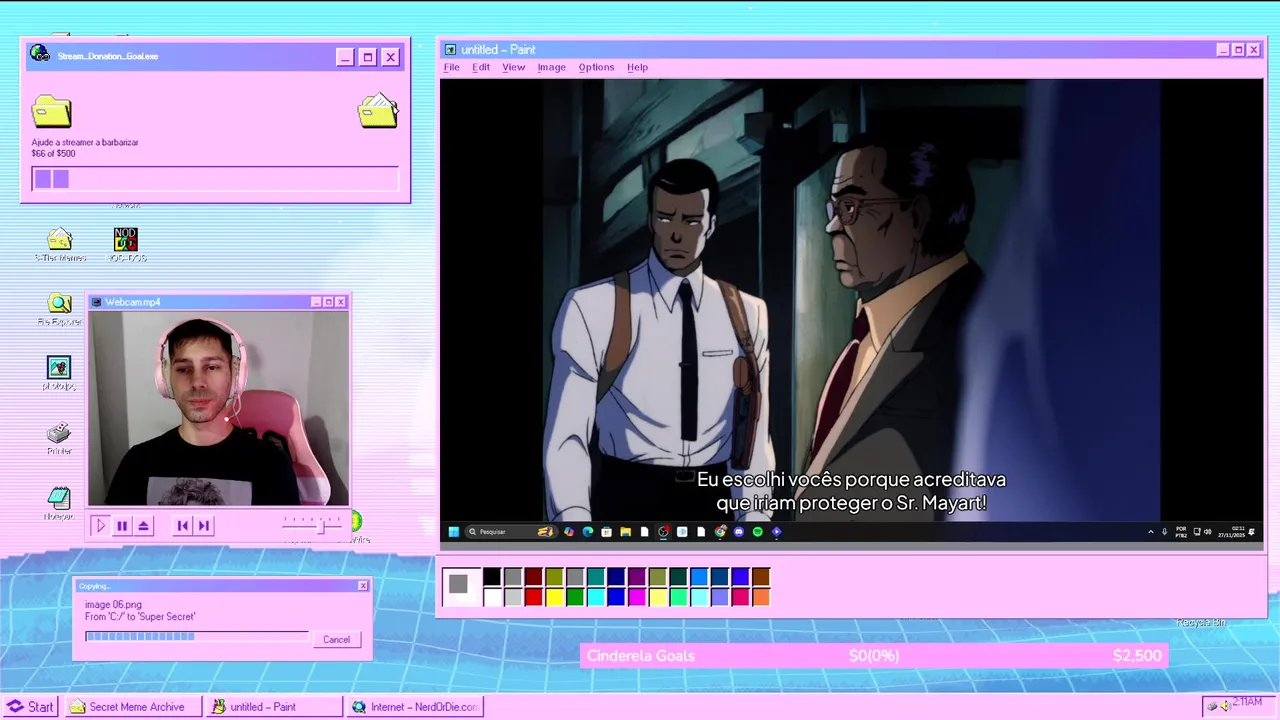Open the Edit menu in Paint
Image resolution: width=1280 pixels, height=720 pixels.
point(481,67)
